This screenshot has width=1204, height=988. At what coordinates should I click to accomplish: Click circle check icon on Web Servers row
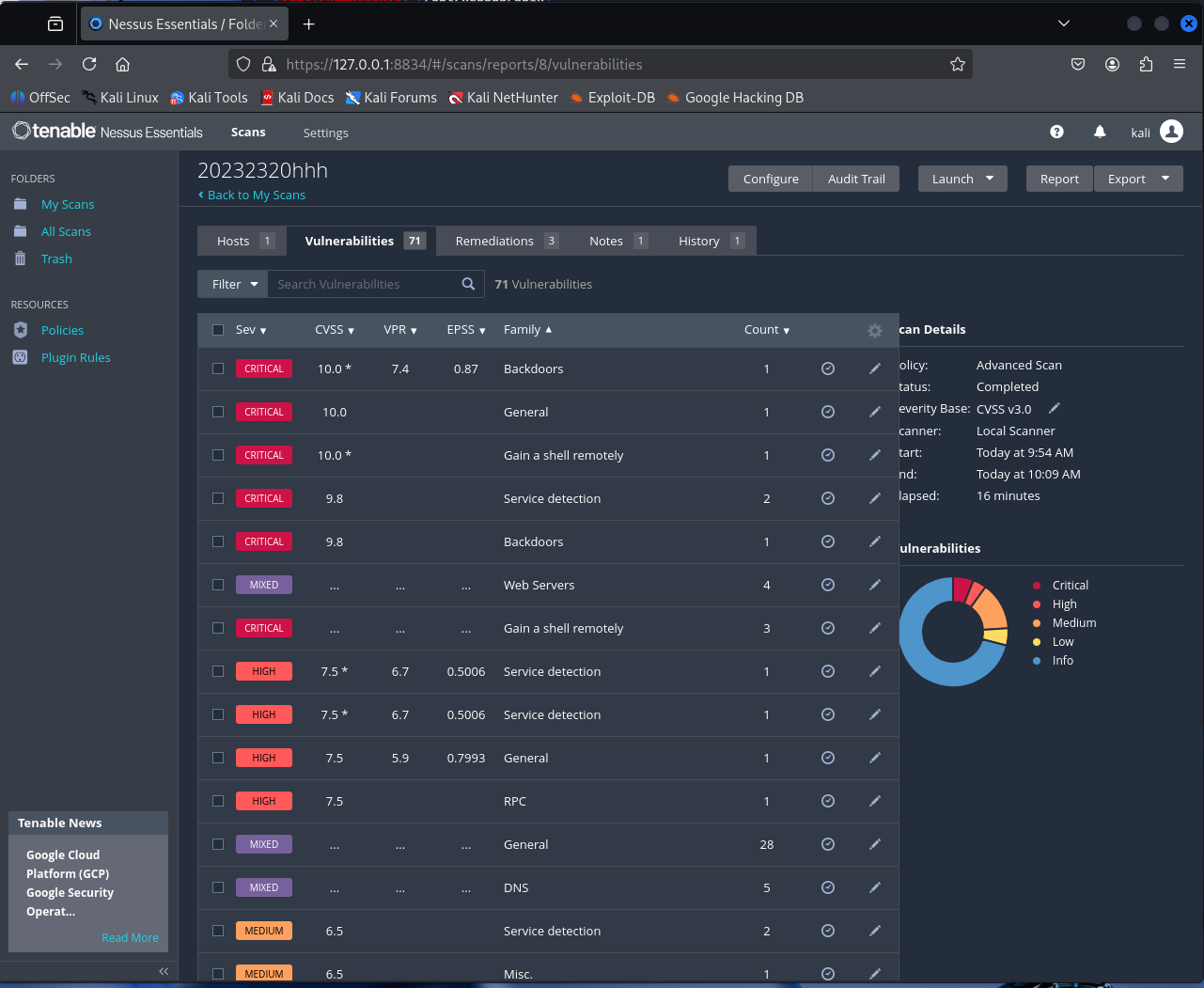pyautogui.click(x=828, y=585)
